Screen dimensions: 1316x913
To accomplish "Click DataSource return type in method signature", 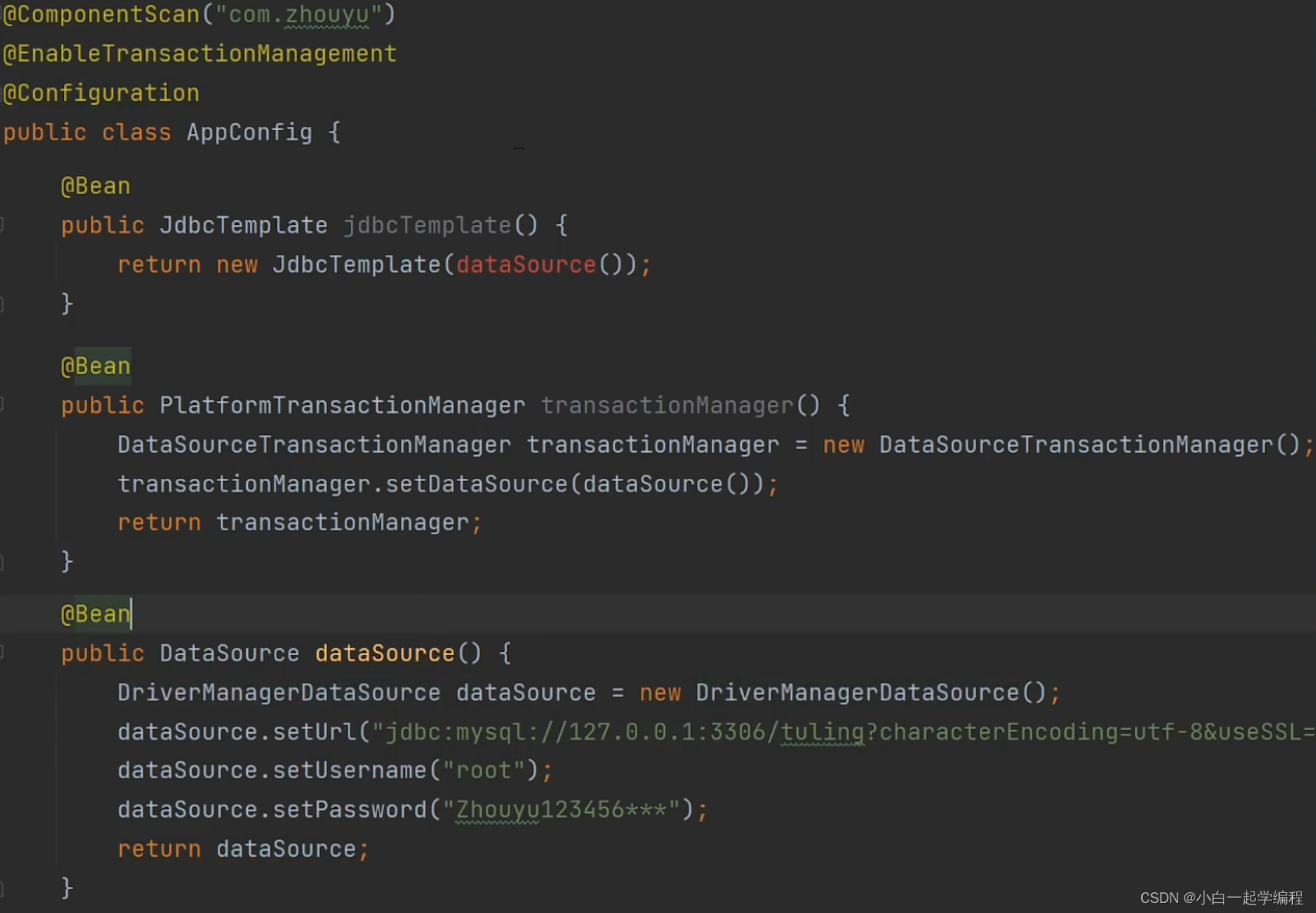I will point(229,654).
